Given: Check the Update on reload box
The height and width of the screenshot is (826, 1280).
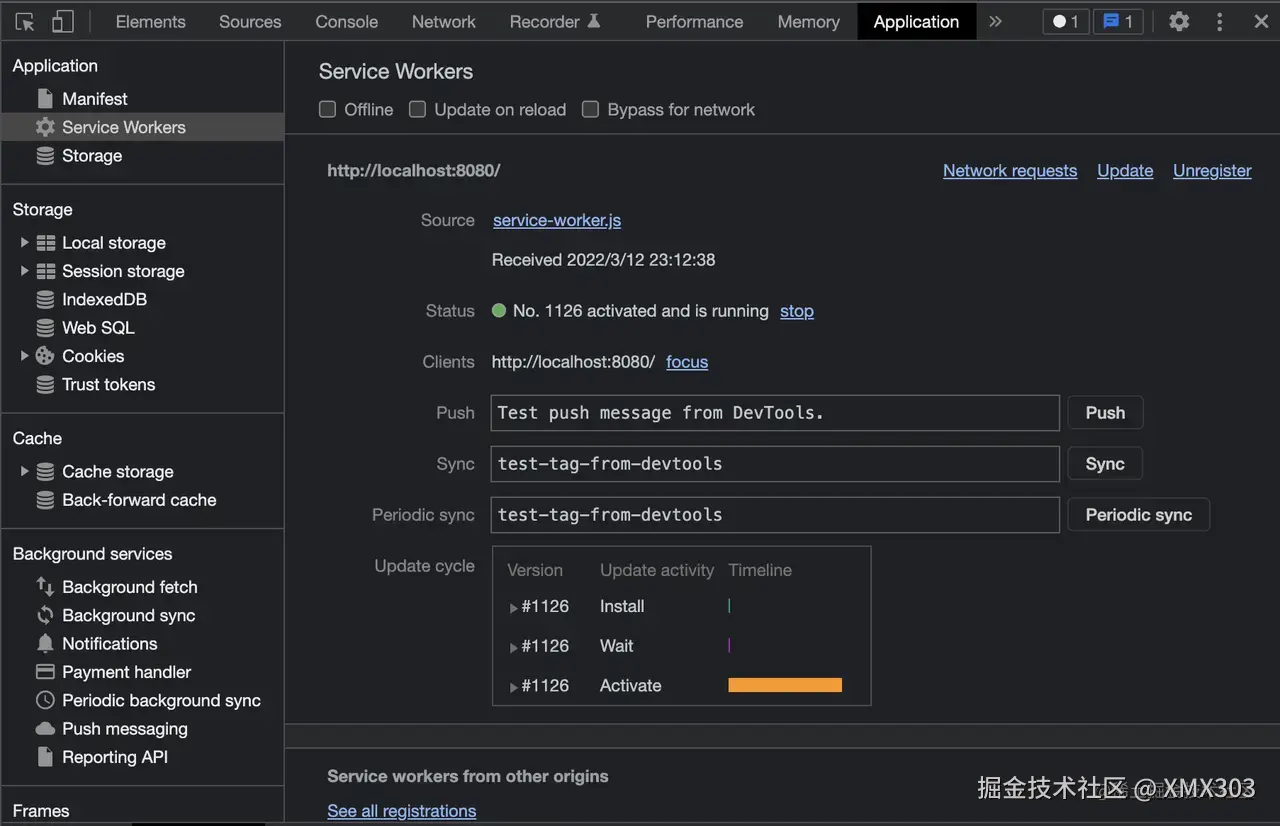Looking at the screenshot, I should [x=417, y=110].
